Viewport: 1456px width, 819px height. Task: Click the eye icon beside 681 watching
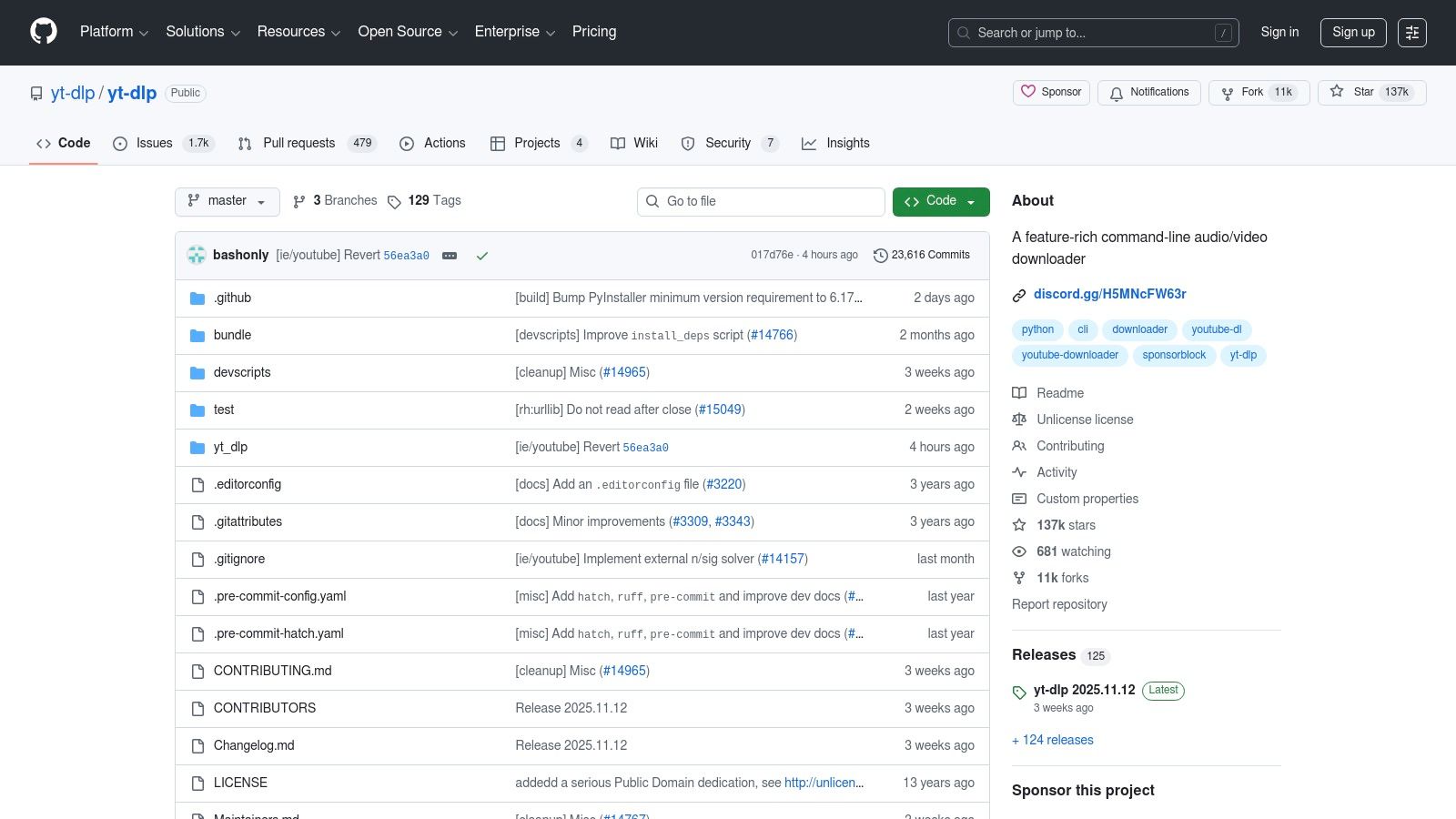[1019, 551]
